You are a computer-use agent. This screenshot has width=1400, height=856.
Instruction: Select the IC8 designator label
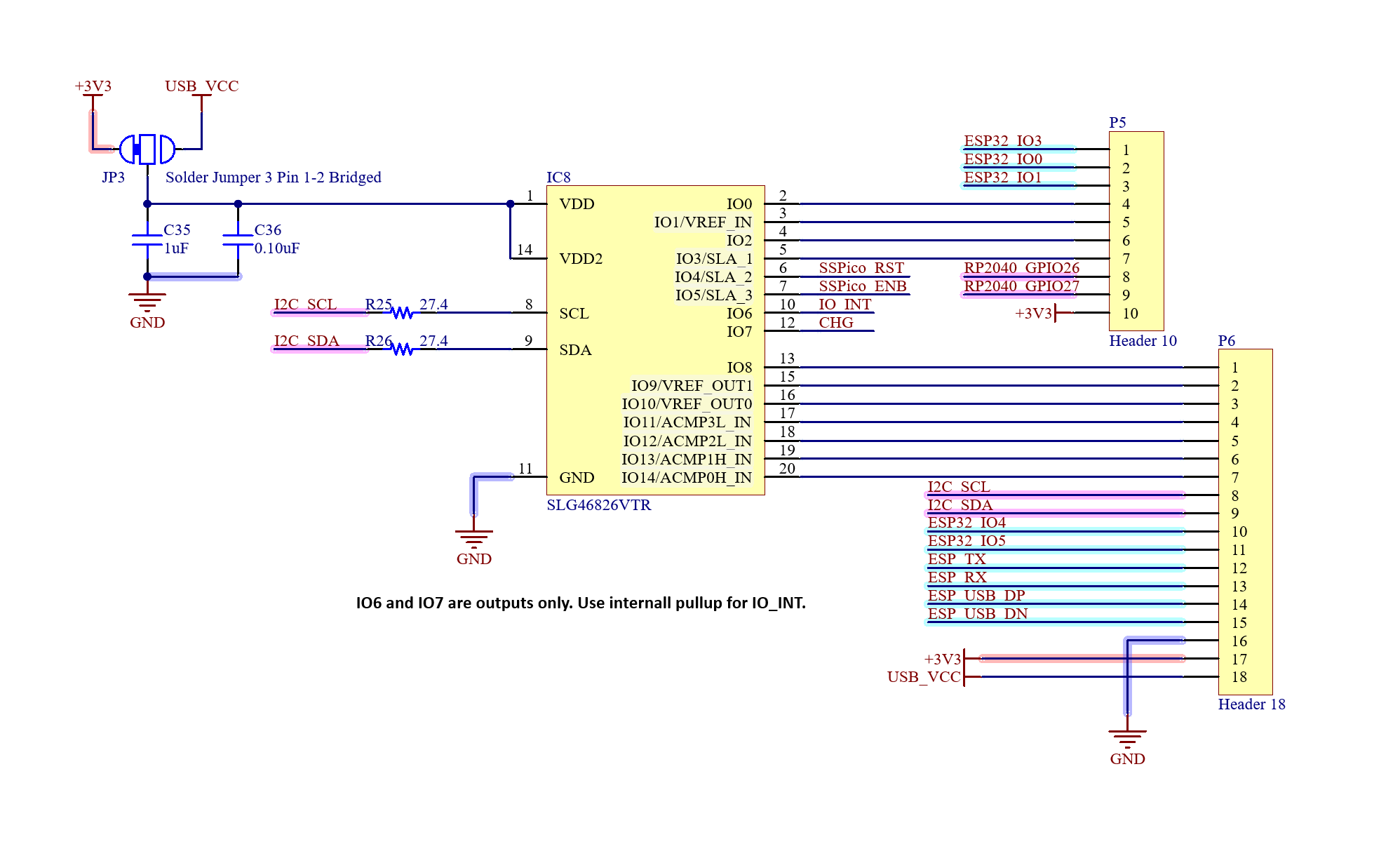coord(558,177)
